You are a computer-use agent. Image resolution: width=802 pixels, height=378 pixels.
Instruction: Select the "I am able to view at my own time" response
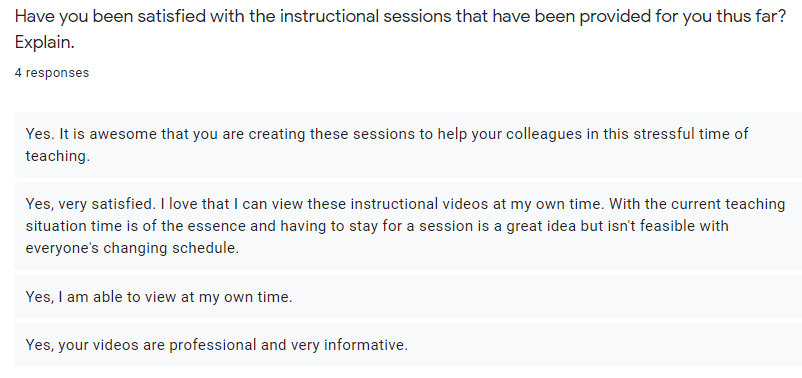tap(408, 297)
